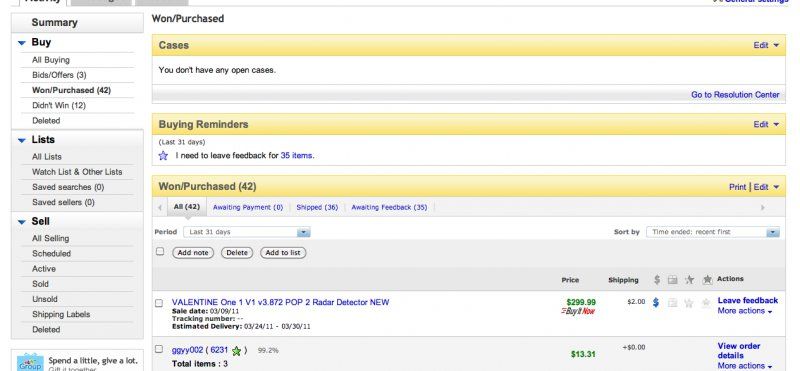Switch to the Shipped (36) tab
The width and height of the screenshot is (800, 371).
317,207
